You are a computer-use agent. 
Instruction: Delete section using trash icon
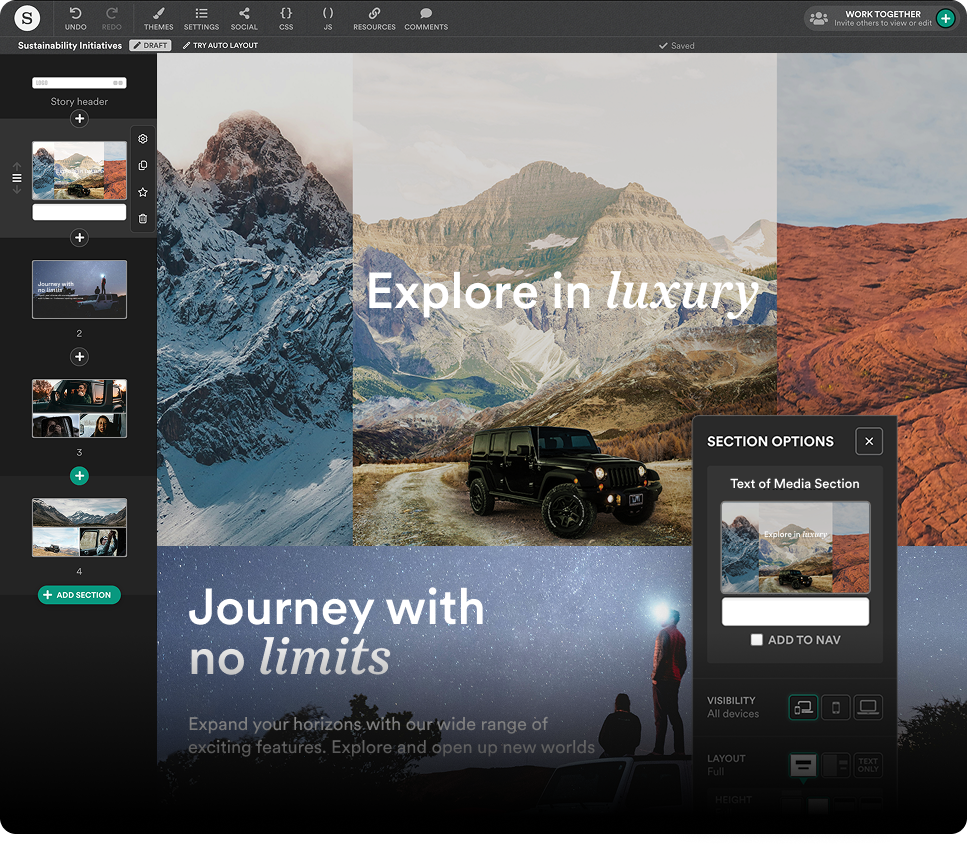[x=143, y=218]
